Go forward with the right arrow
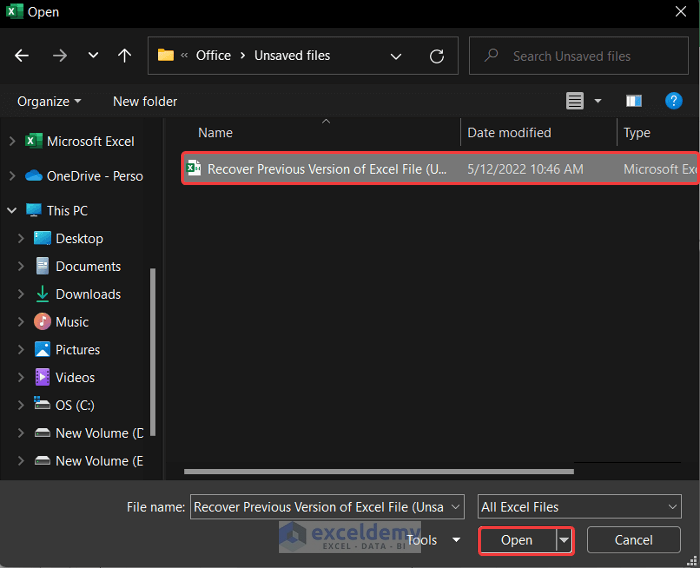The image size is (700, 568). click(x=59, y=56)
